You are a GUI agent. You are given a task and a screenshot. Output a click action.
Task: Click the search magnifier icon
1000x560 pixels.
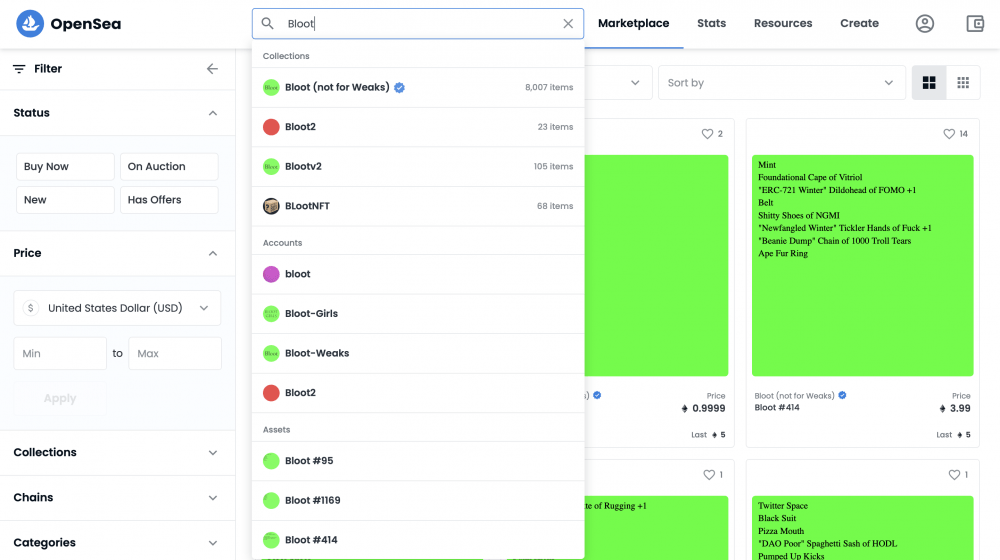pos(268,24)
